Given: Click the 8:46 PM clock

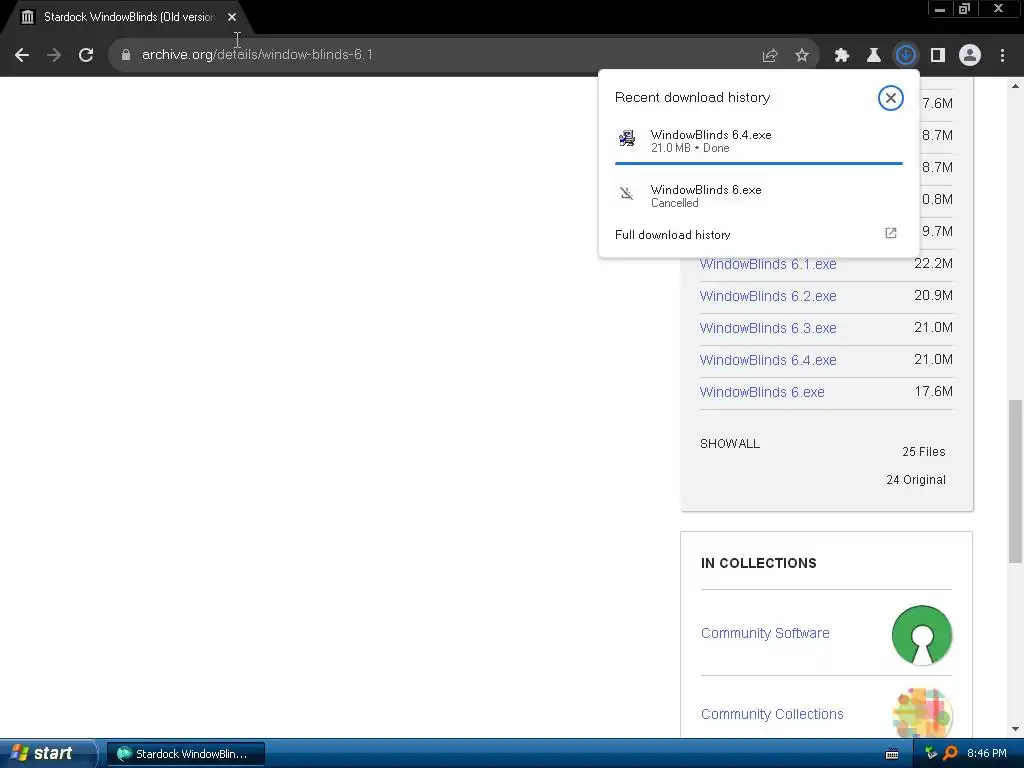Looking at the screenshot, I should click(x=987, y=753).
